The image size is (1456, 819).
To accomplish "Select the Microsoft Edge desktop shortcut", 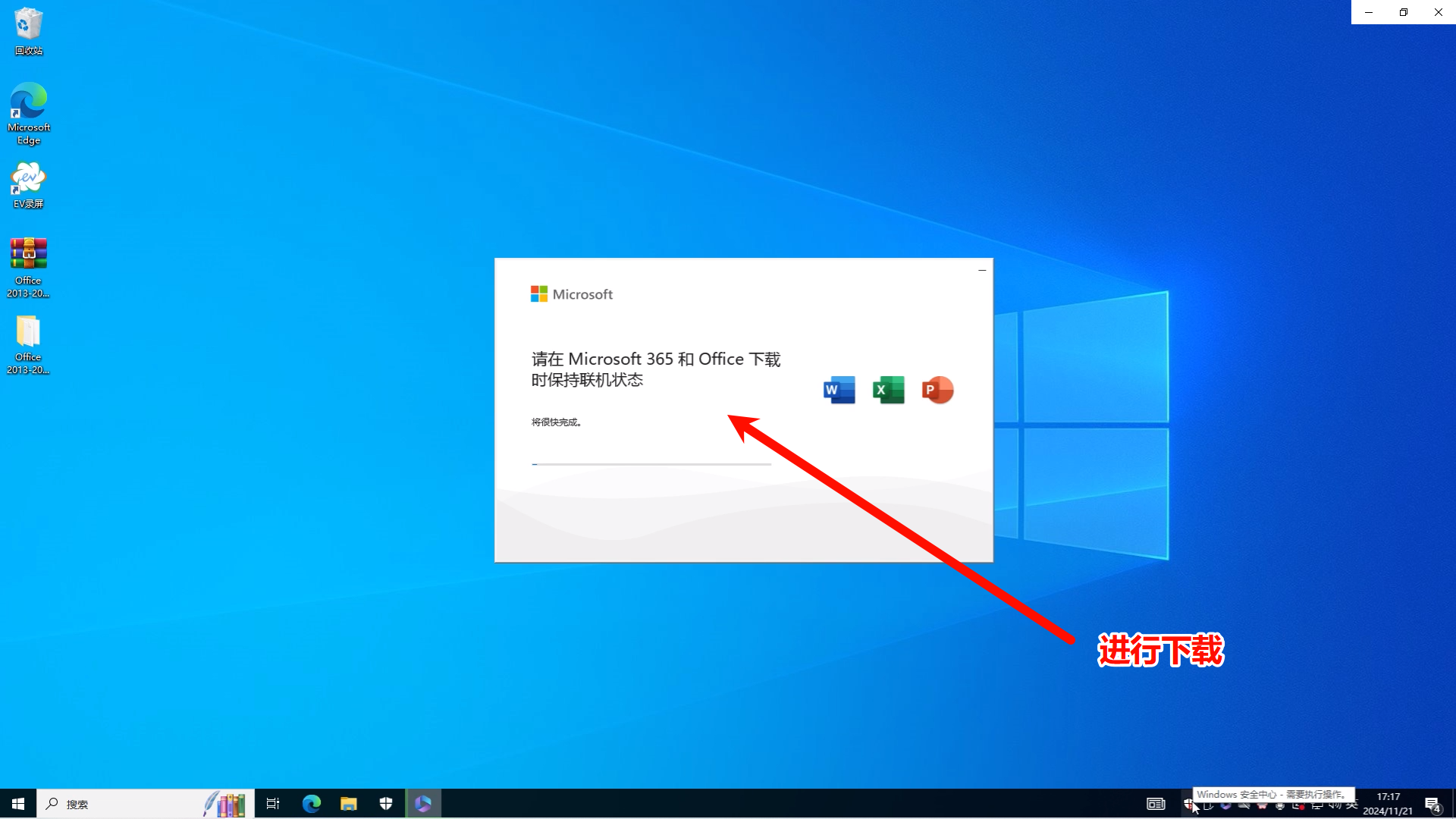I will pos(29,114).
